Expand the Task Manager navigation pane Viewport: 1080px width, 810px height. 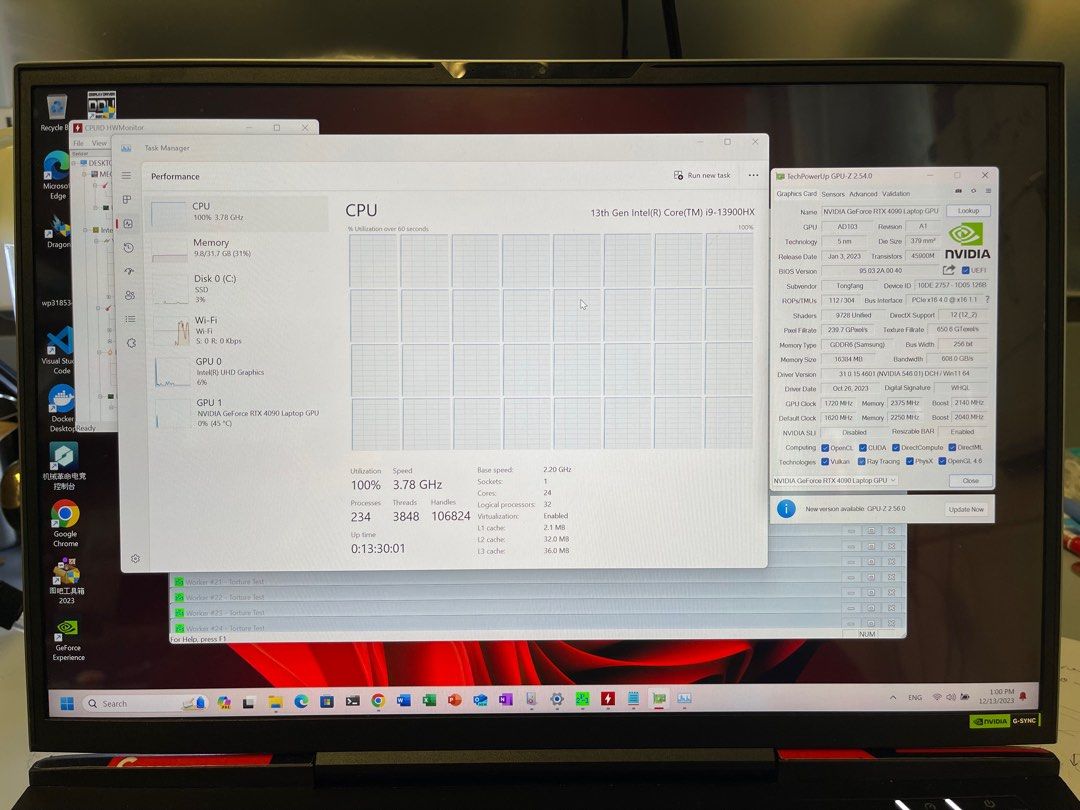click(128, 175)
